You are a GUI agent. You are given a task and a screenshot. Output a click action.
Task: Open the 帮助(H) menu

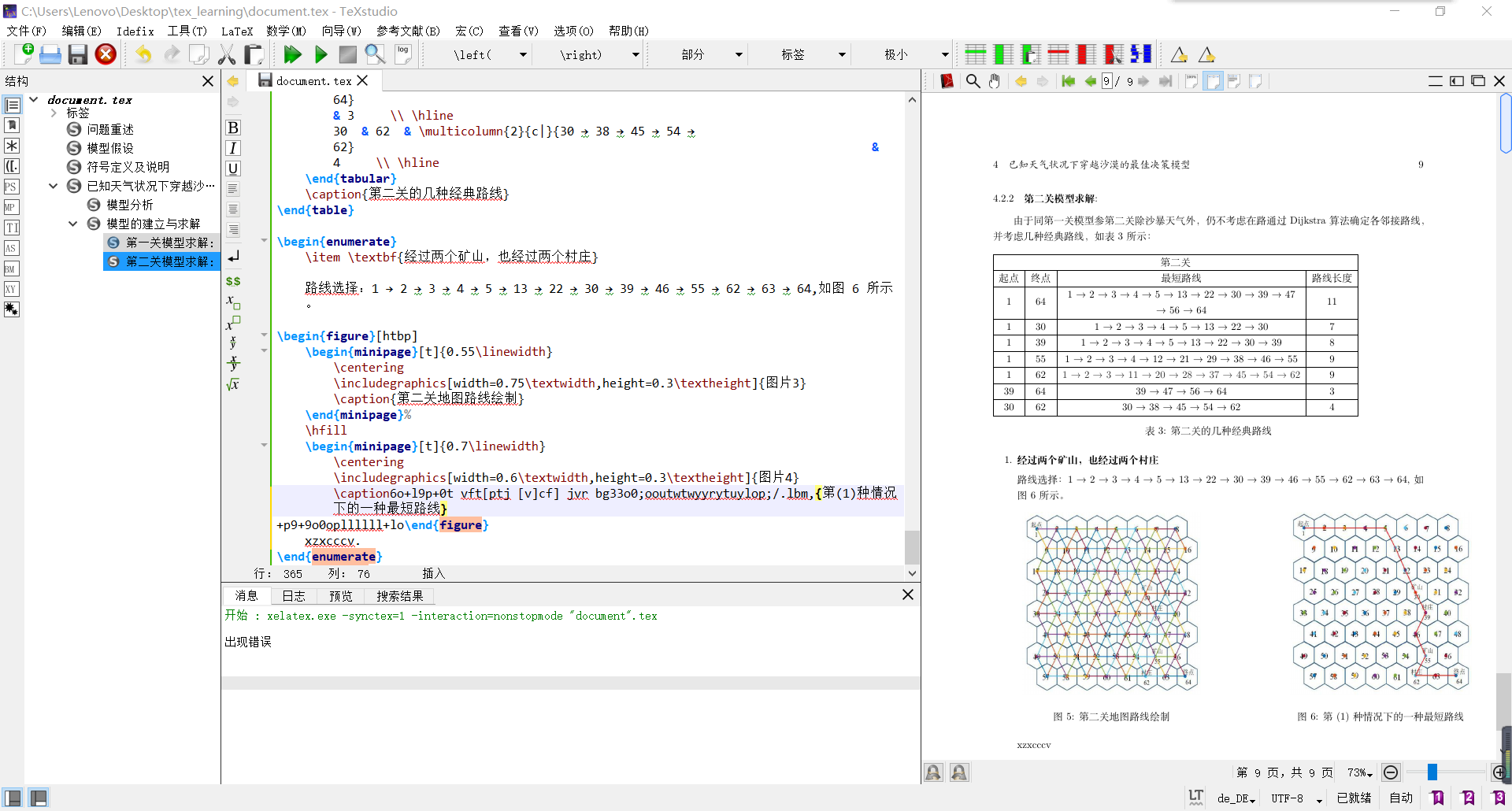point(628,31)
